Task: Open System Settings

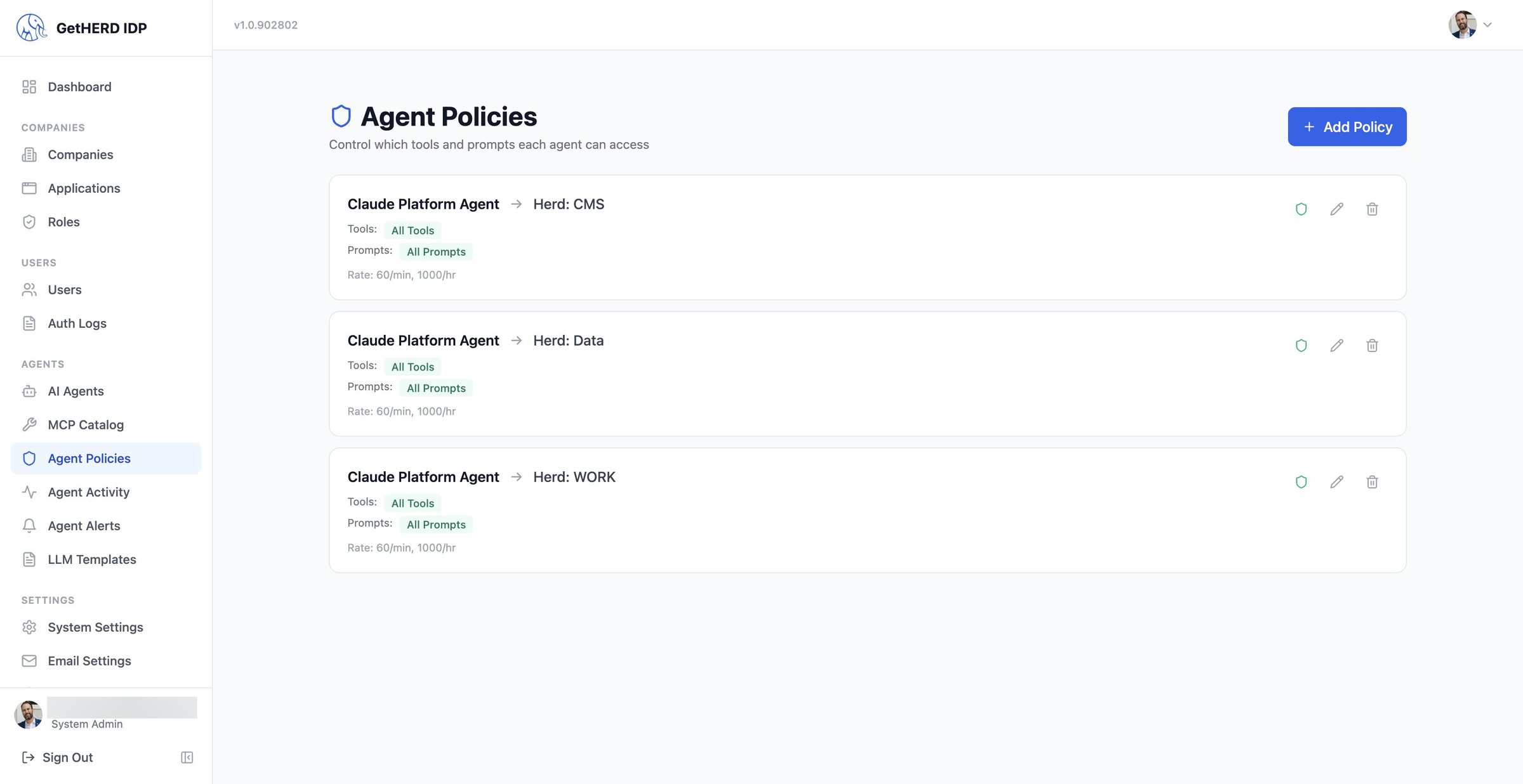Action: click(106, 627)
